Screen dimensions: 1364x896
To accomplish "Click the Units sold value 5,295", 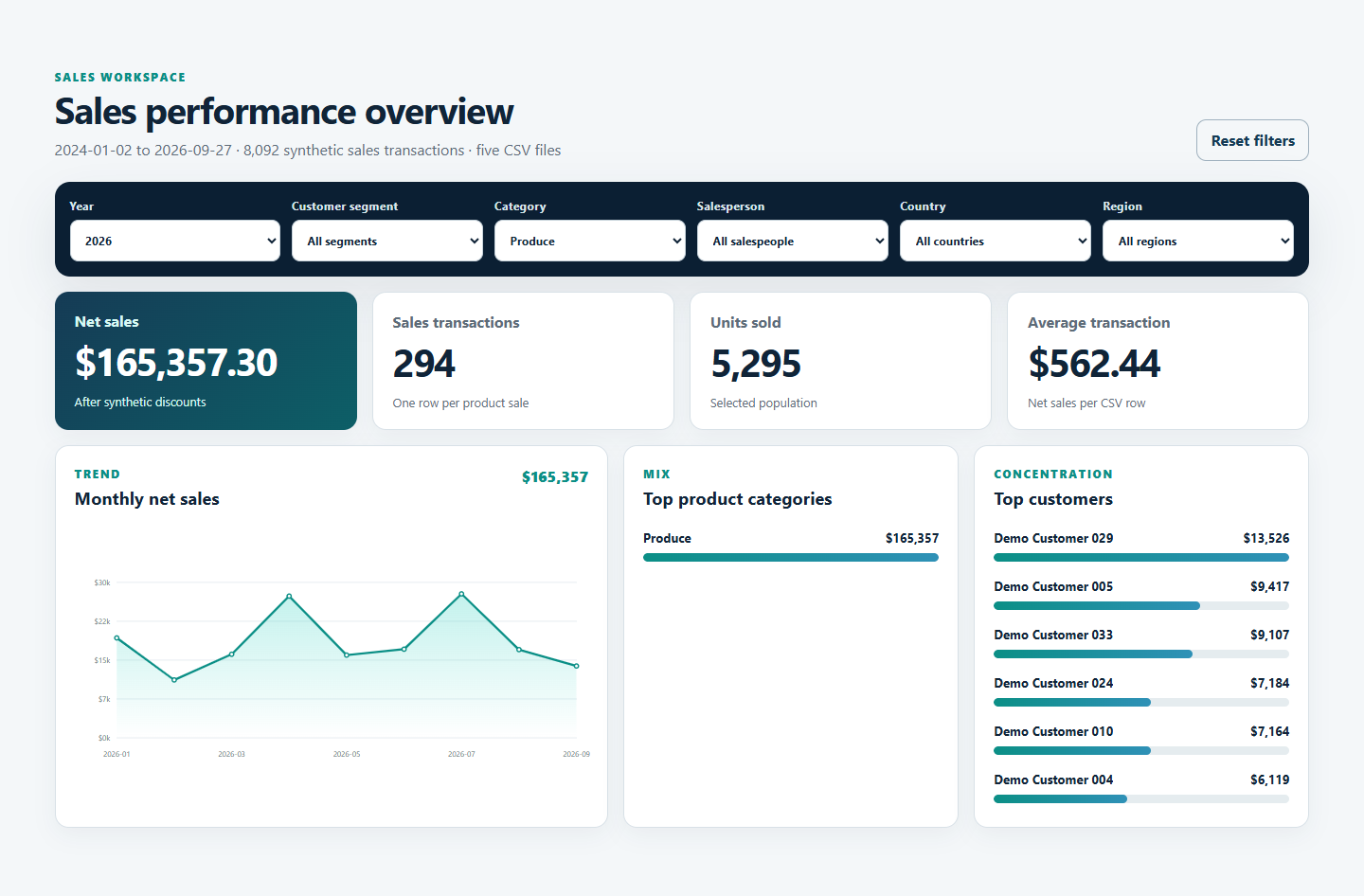I will (x=756, y=364).
